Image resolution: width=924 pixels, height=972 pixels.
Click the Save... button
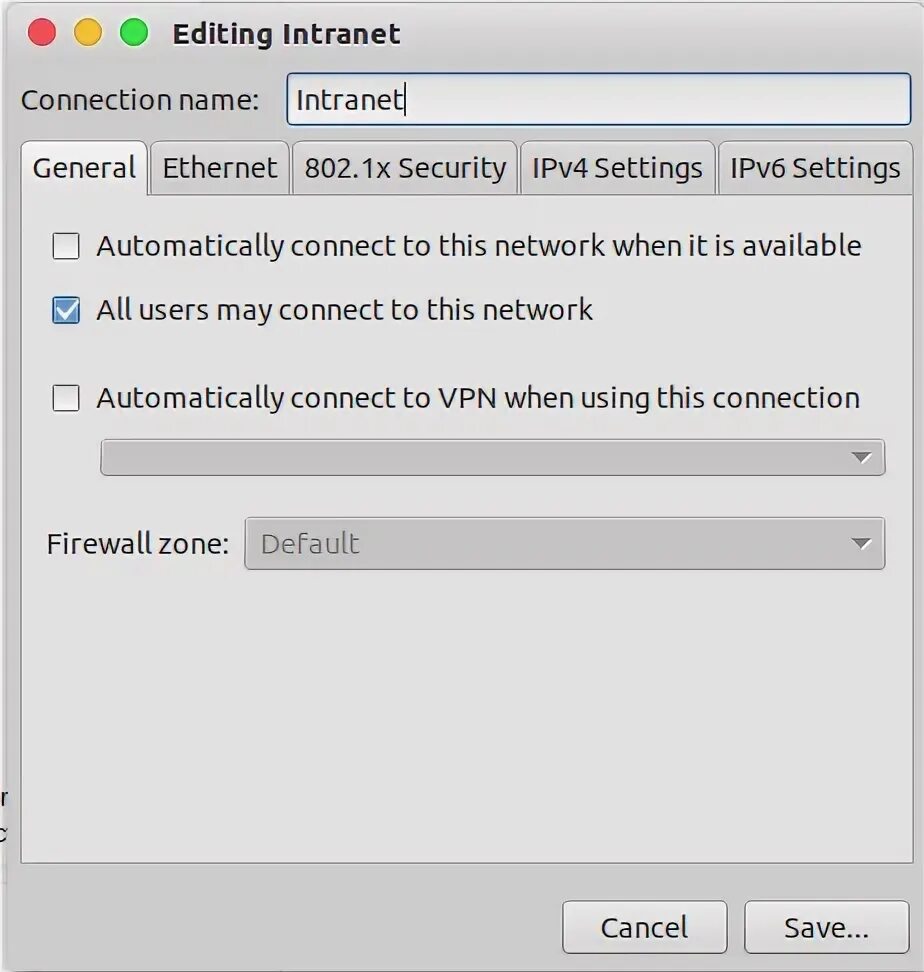tap(827, 927)
